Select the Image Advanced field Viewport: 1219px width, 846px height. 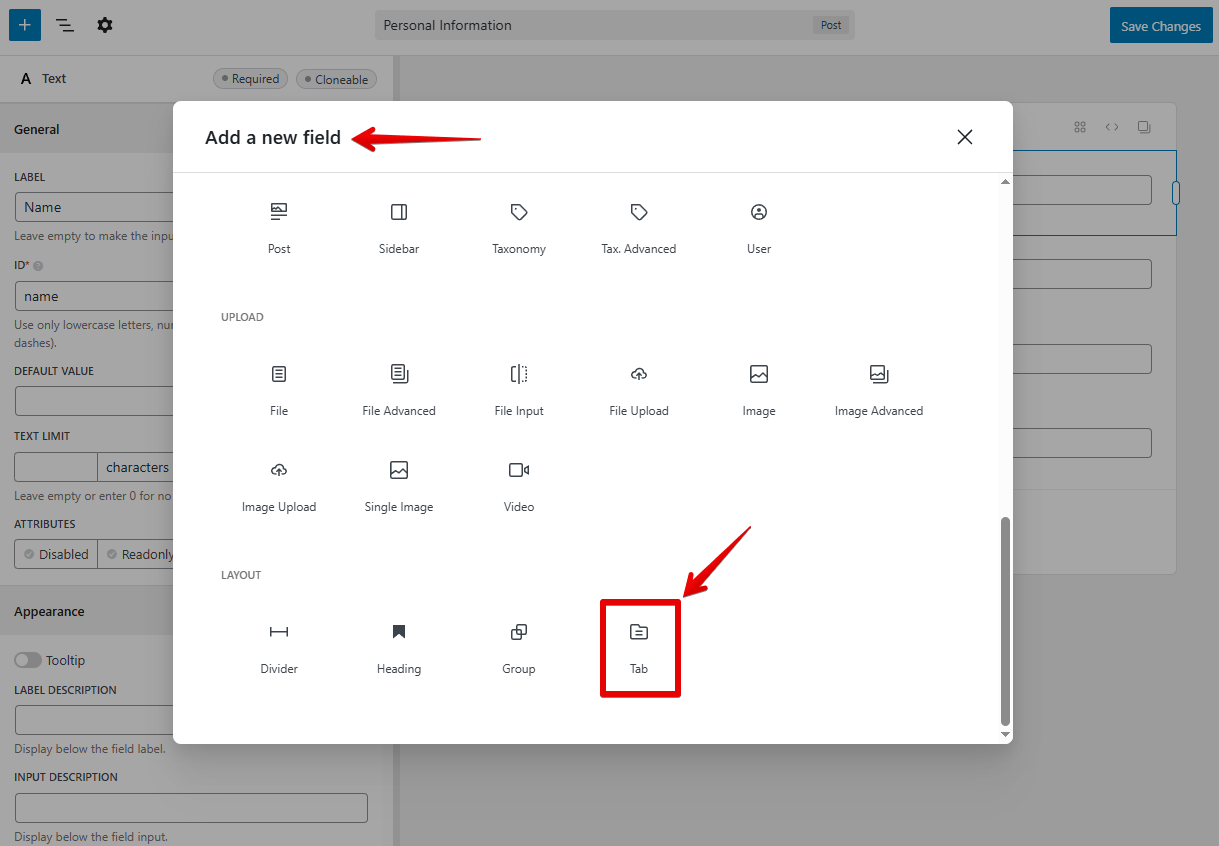click(878, 389)
